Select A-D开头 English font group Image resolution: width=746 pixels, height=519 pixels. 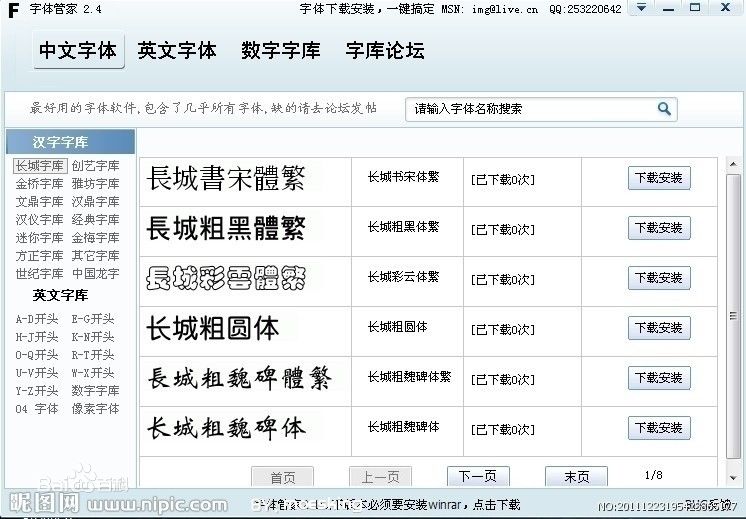[39, 319]
